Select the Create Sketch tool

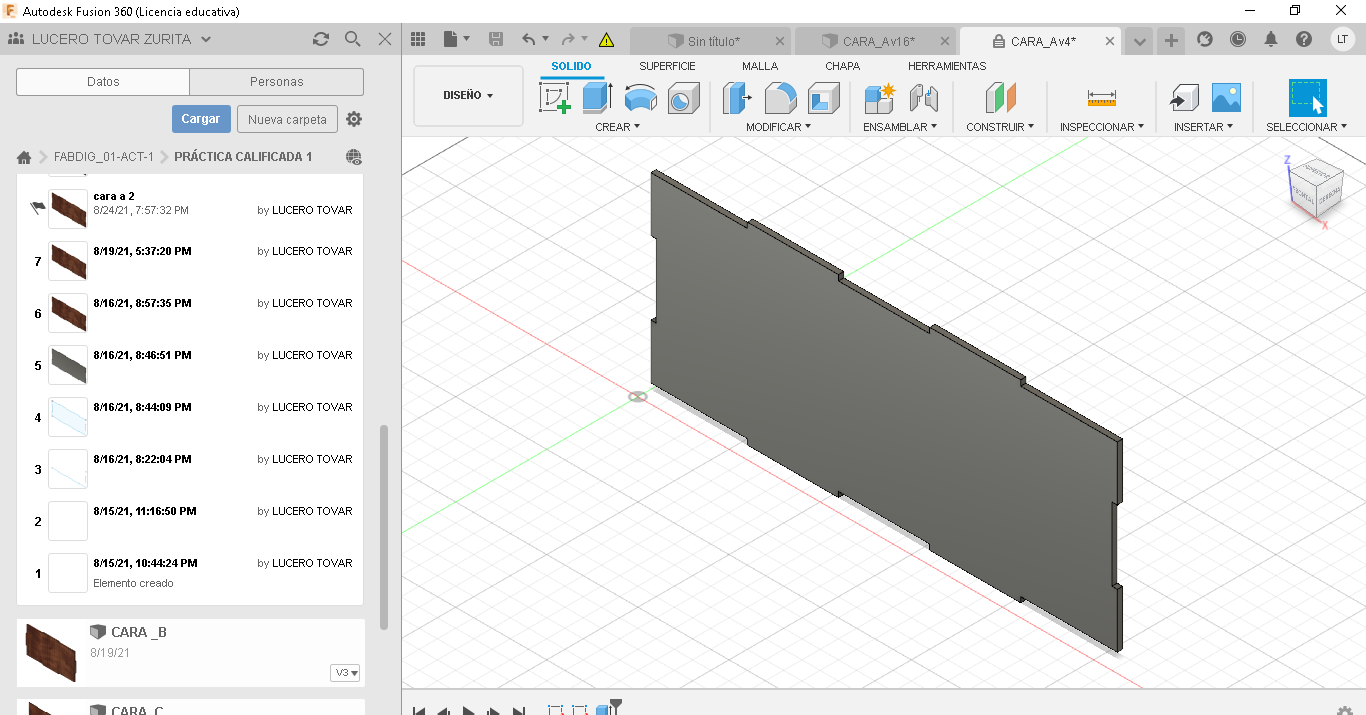(555, 98)
